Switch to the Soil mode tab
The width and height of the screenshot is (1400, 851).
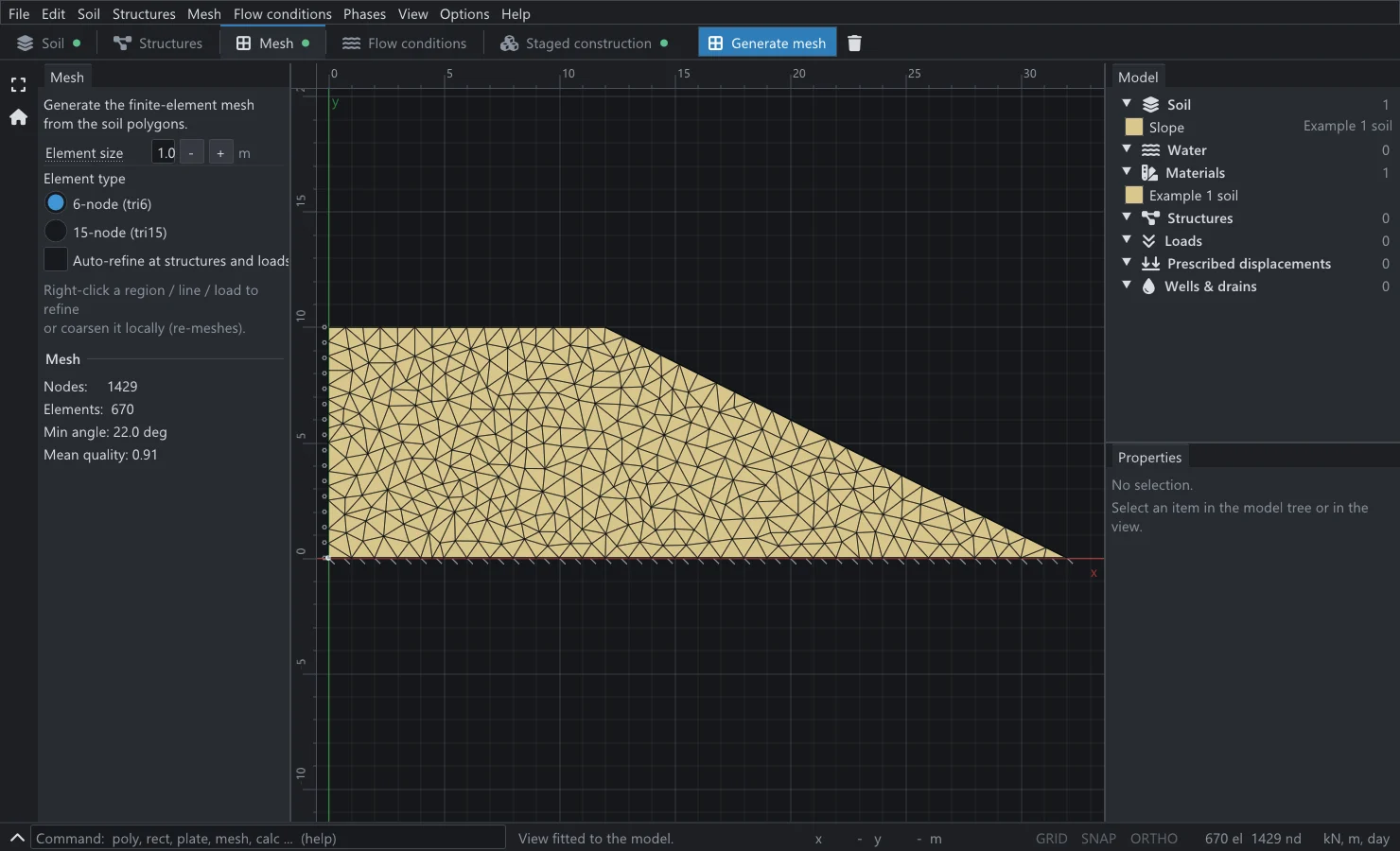coord(49,43)
